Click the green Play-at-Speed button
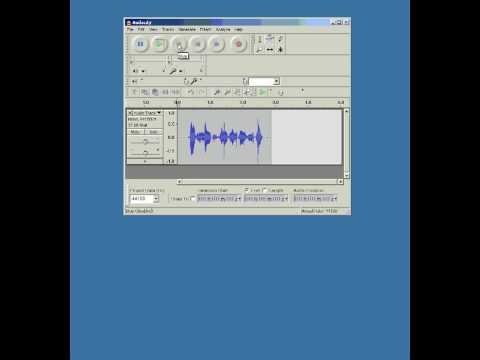 [x=263, y=92]
